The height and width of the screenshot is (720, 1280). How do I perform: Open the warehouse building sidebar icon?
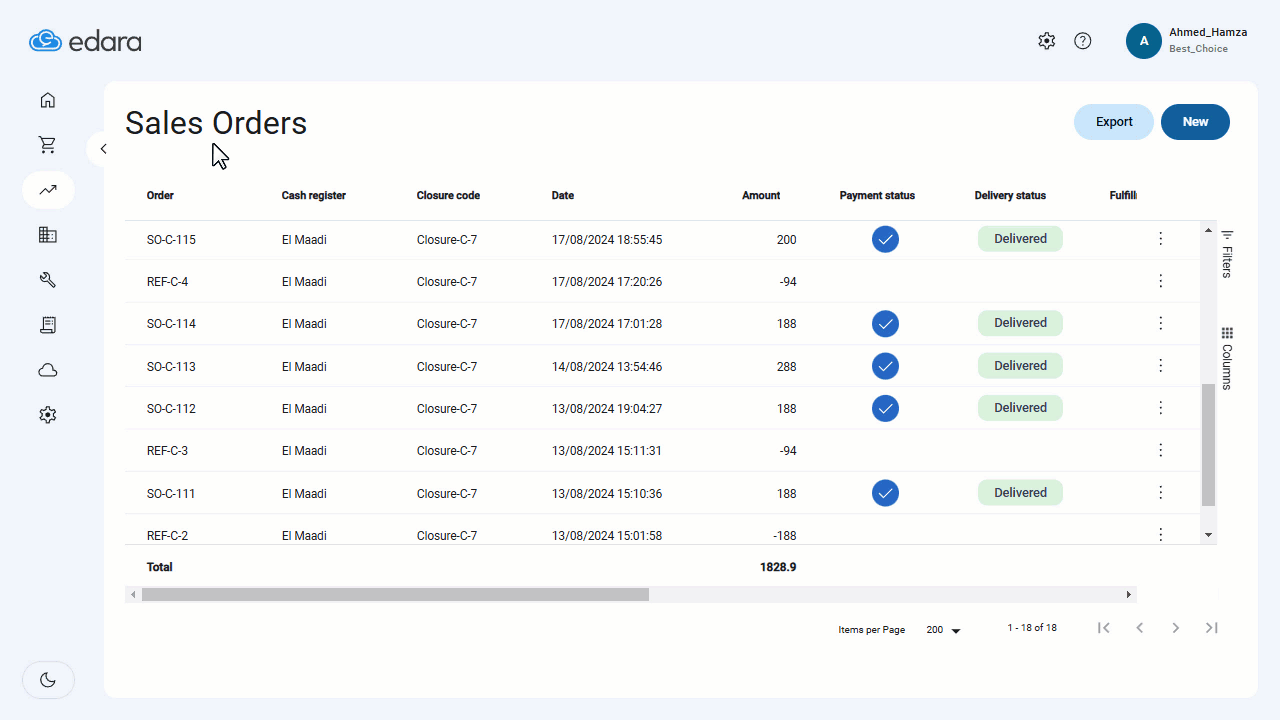48,235
